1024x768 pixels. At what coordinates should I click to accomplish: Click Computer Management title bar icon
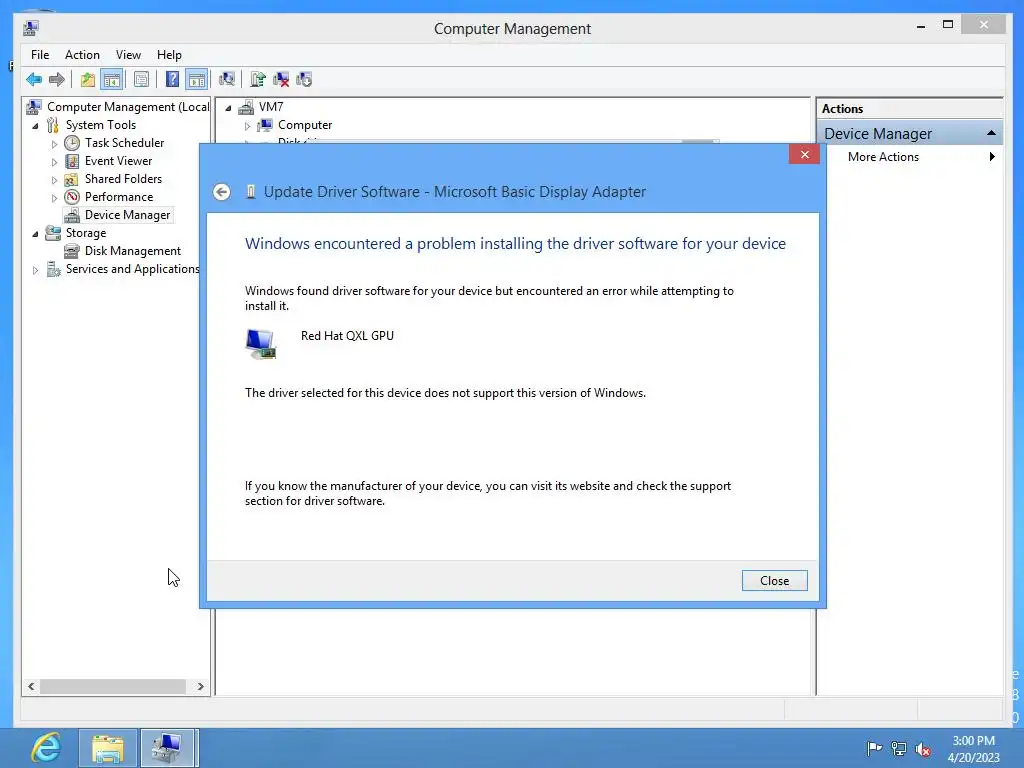(31, 28)
